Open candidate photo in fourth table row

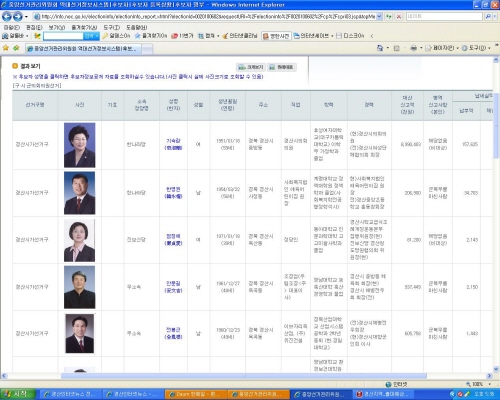click(79, 287)
